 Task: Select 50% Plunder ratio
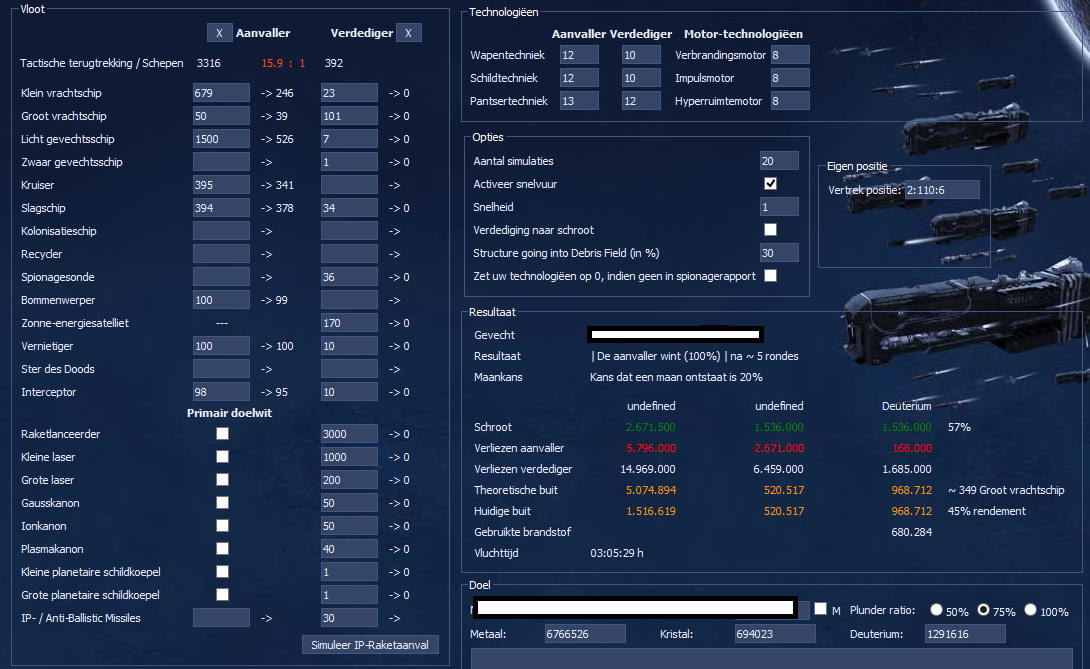936,609
